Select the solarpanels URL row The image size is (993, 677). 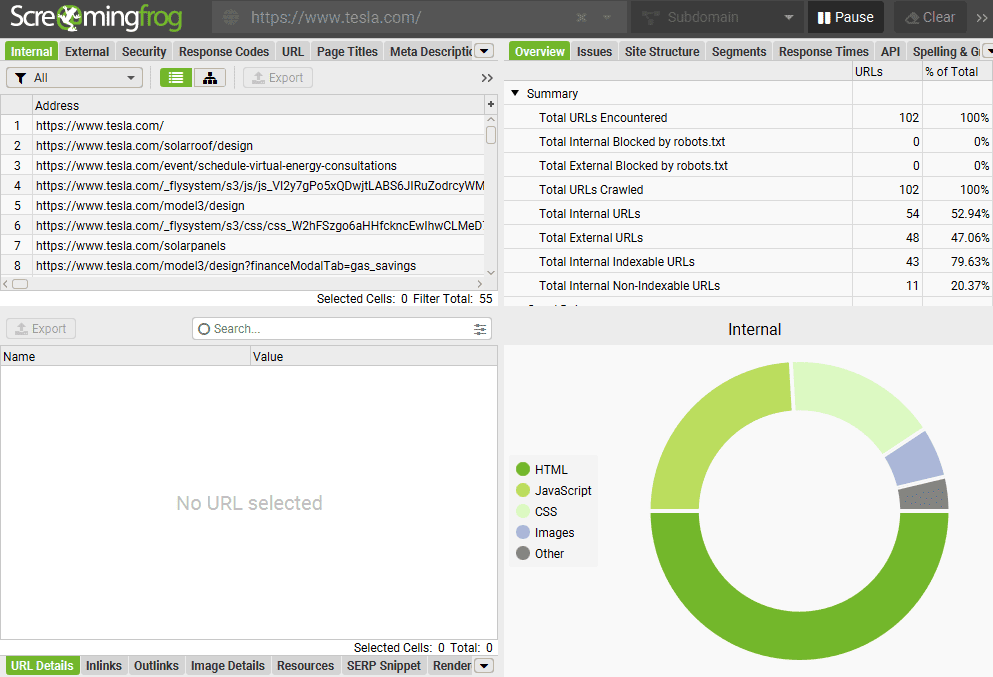(243, 246)
